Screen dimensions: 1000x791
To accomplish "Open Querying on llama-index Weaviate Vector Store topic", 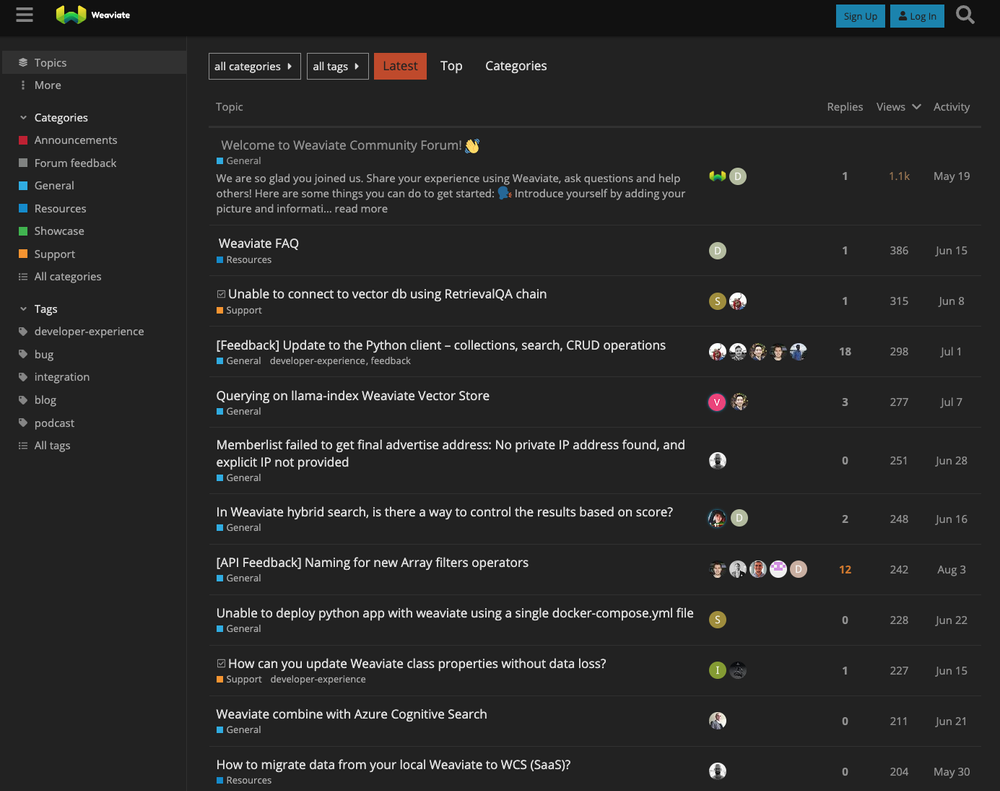I will point(353,396).
